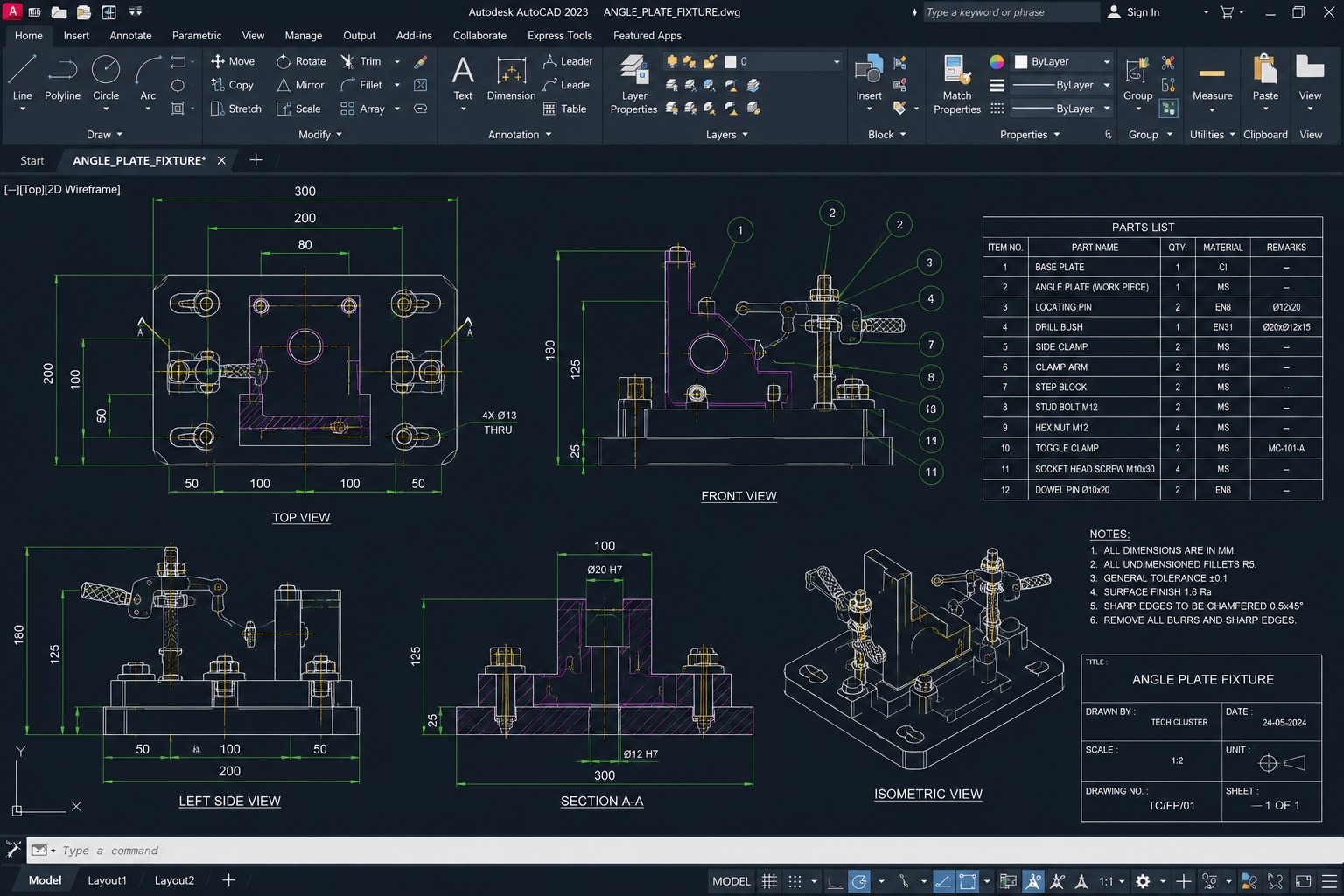The width and height of the screenshot is (1344, 896).
Task: Toggle Clean Screen mode
Action: coord(1303,881)
